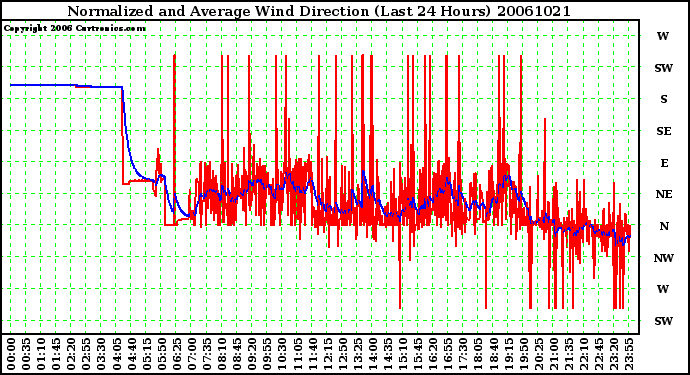Select the 'Copyright 2006 Cartronics.com' text
The height and width of the screenshot is (375, 690).
[x=74, y=29]
